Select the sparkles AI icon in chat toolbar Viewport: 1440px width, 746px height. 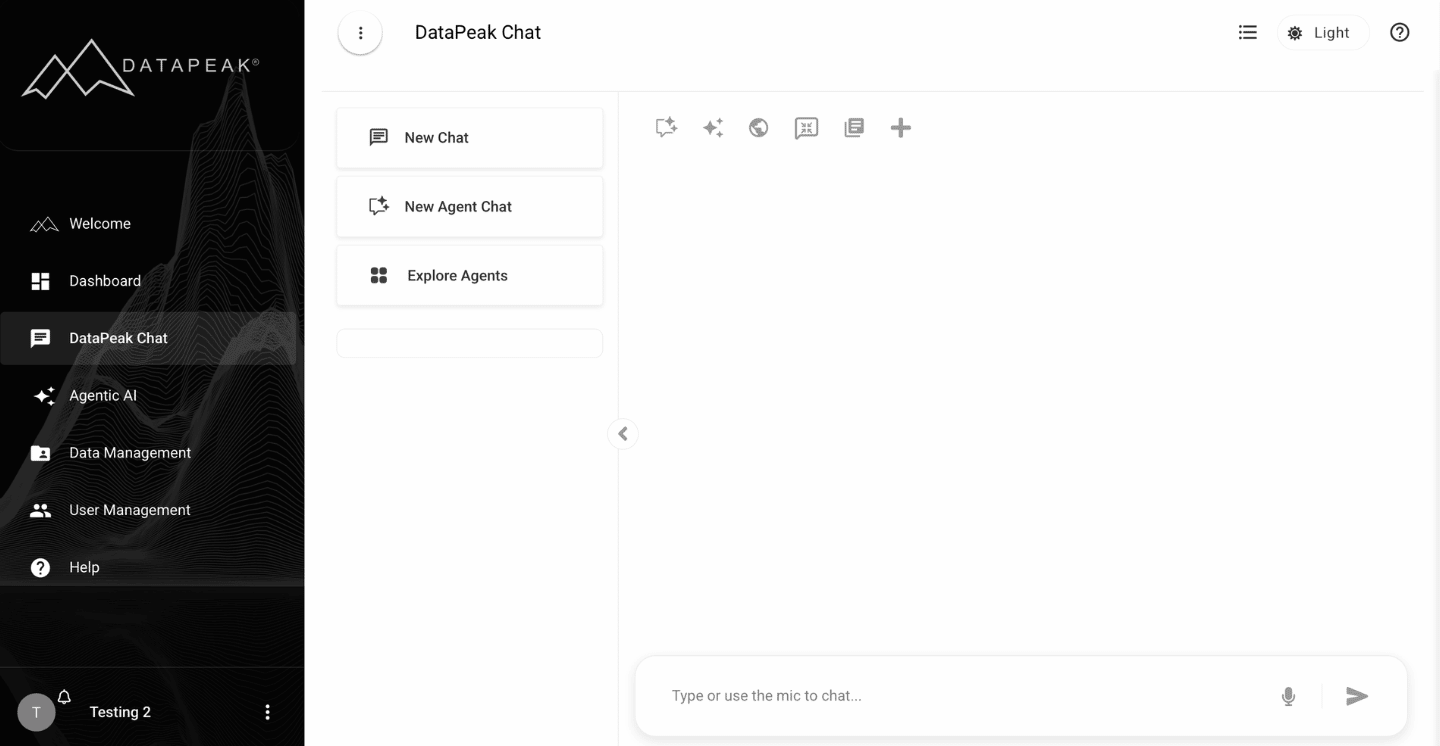click(x=713, y=127)
